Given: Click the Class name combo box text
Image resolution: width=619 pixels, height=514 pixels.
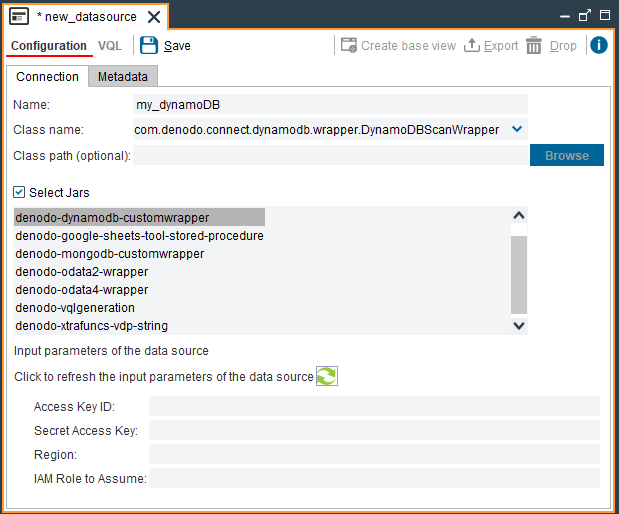Looking at the screenshot, I should coord(317,129).
